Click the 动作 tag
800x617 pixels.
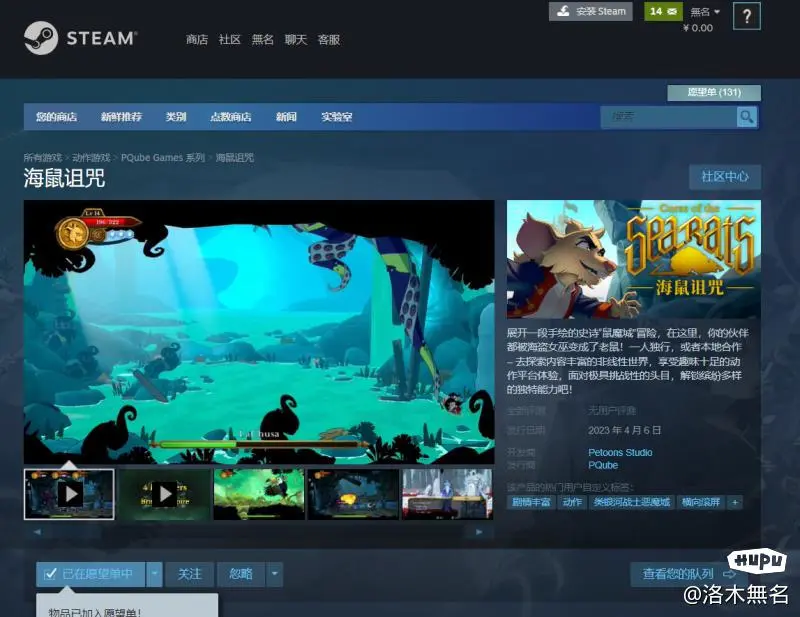pos(572,502)
